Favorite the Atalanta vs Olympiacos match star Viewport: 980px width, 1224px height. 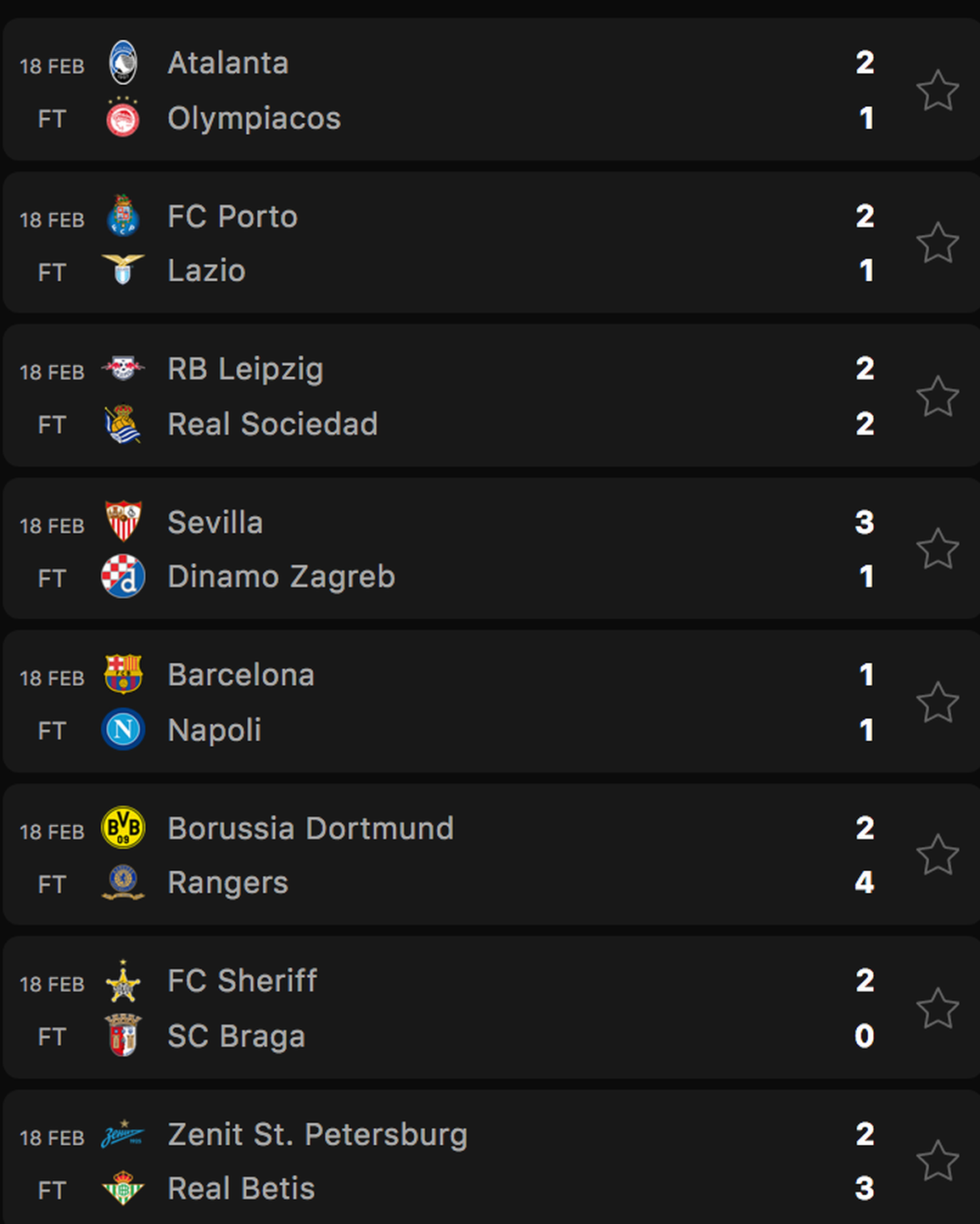click(938, 90)
